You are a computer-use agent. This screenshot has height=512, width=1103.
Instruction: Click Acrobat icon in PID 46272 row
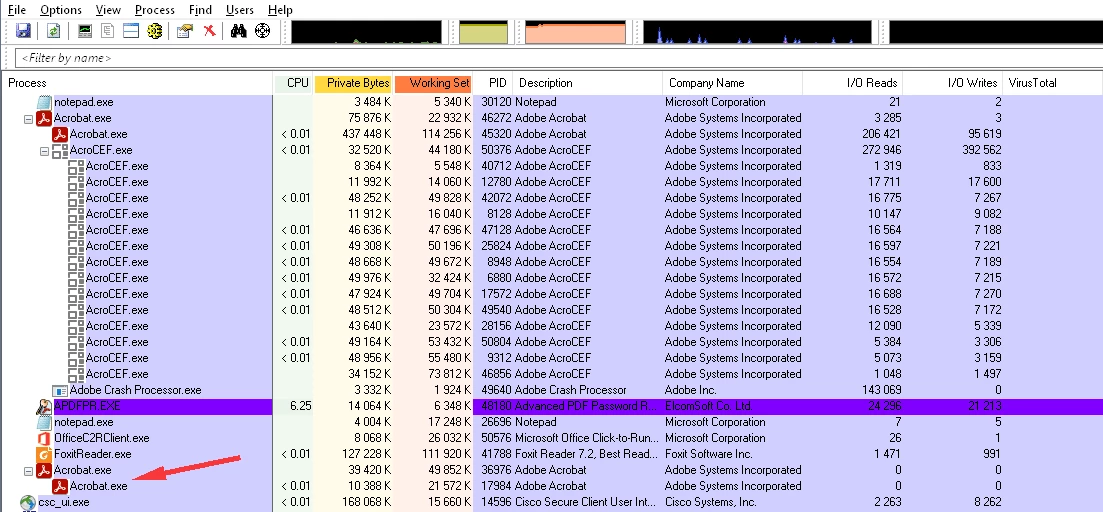coord(44,118)
